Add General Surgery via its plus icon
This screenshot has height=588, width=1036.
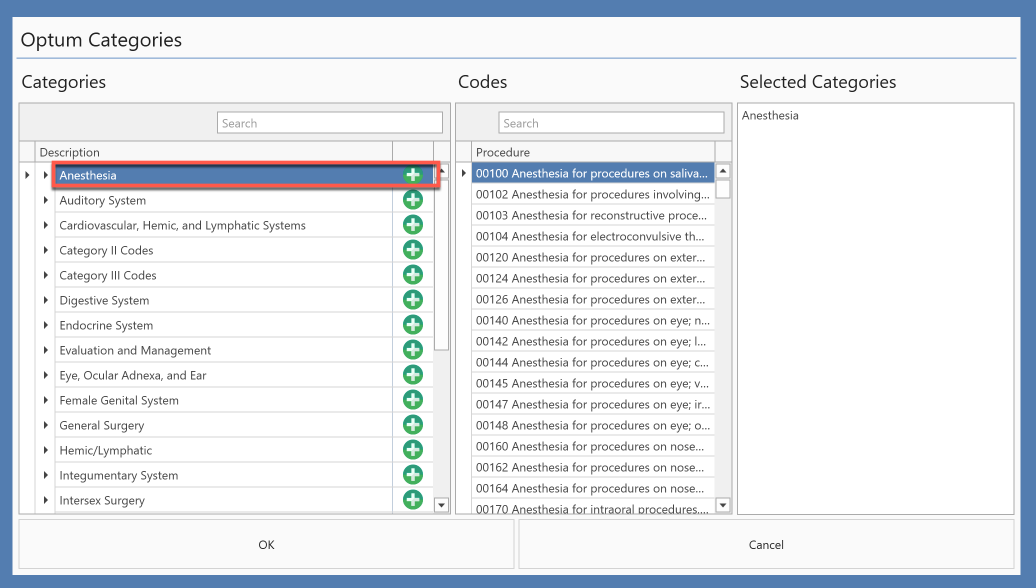point(413,425)
